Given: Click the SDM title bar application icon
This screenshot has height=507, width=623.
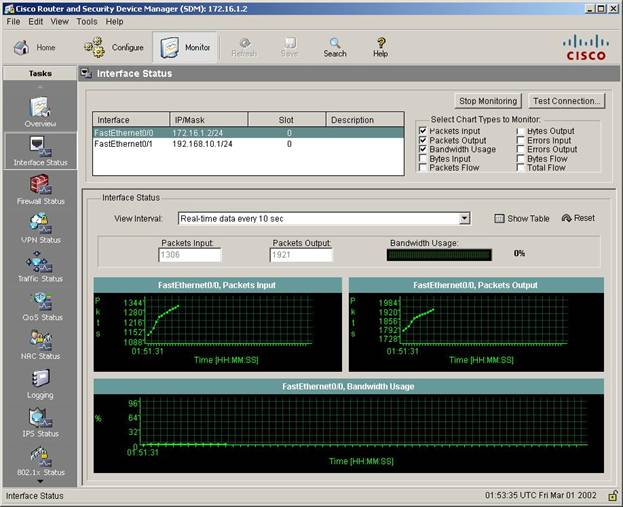Looking at the screenshot, I should [x=9, y=9].
